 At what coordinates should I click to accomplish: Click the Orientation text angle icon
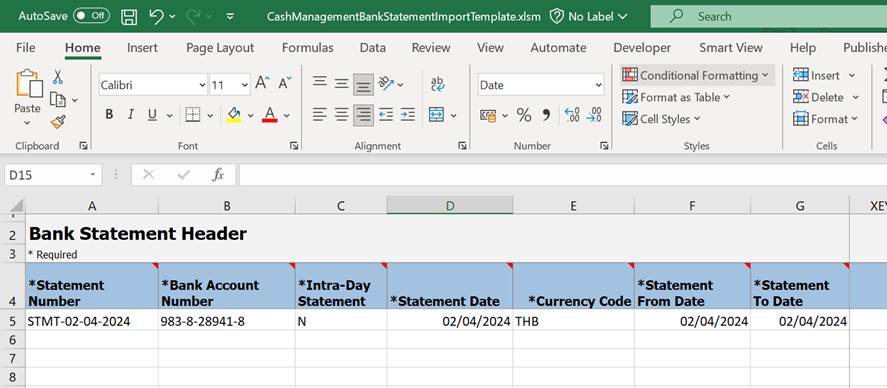tap(386, 84)
